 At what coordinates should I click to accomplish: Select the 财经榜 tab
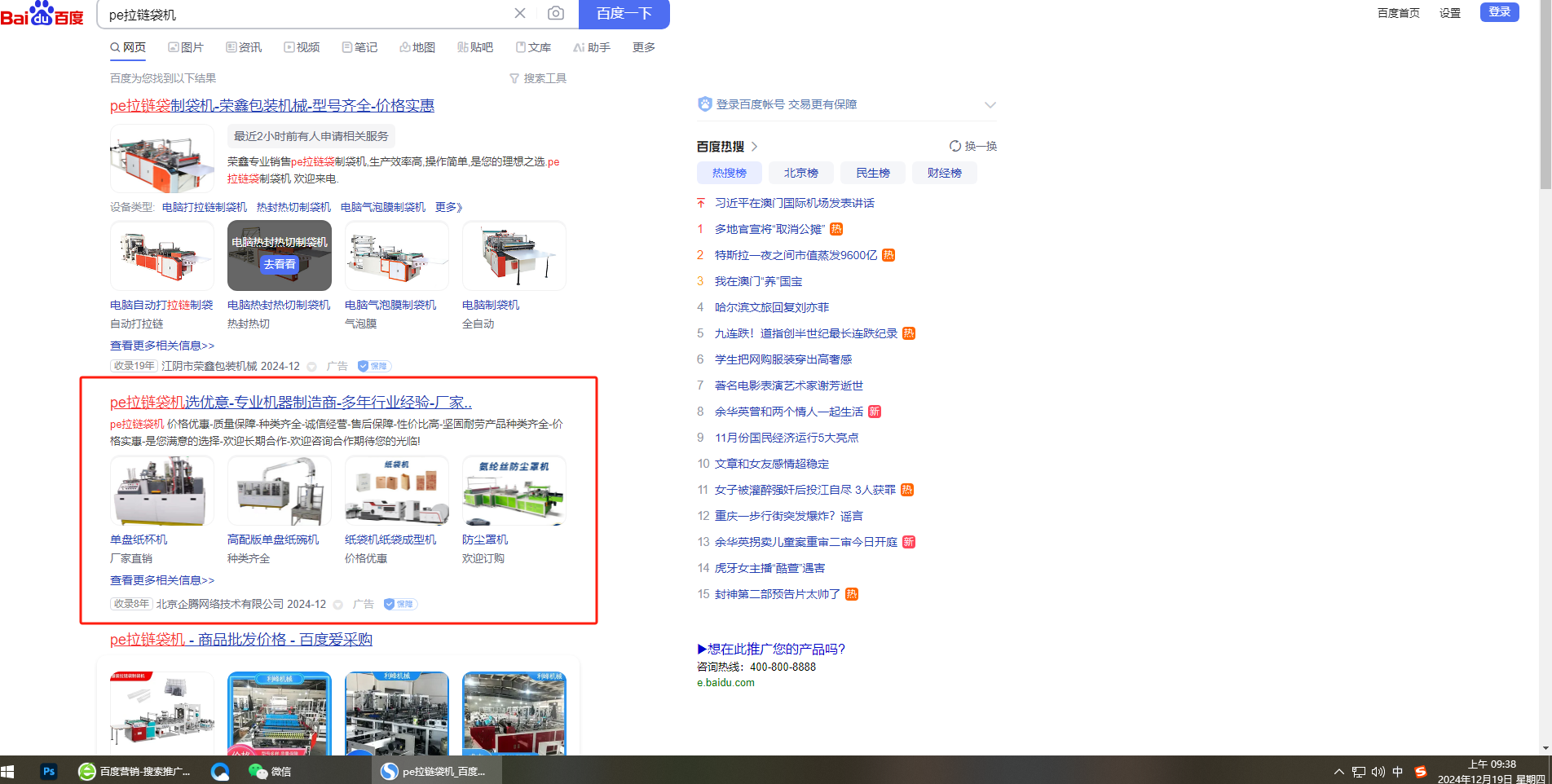[945, 173]
